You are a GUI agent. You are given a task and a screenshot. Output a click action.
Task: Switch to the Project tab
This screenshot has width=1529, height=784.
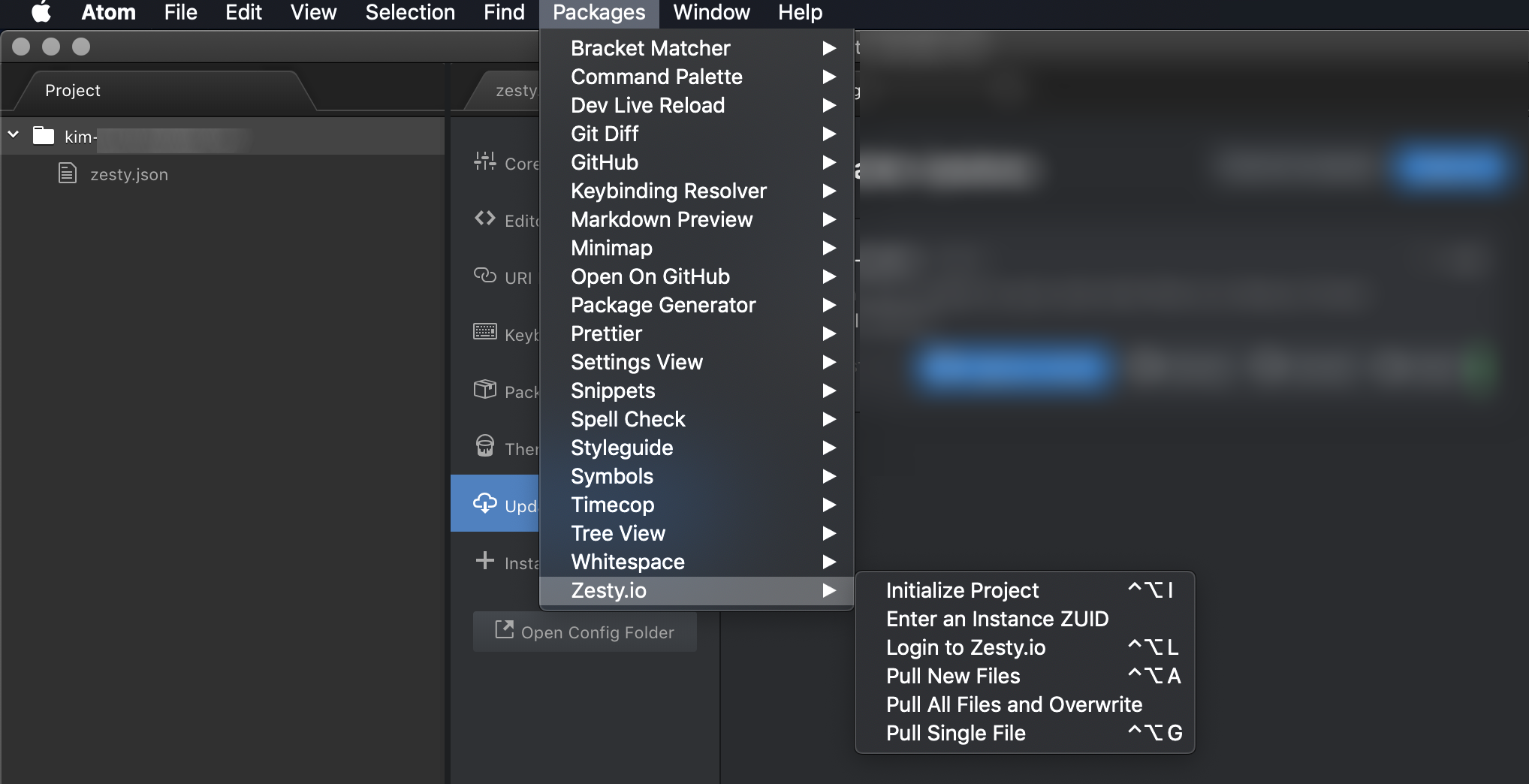click(x=73, y=90)
